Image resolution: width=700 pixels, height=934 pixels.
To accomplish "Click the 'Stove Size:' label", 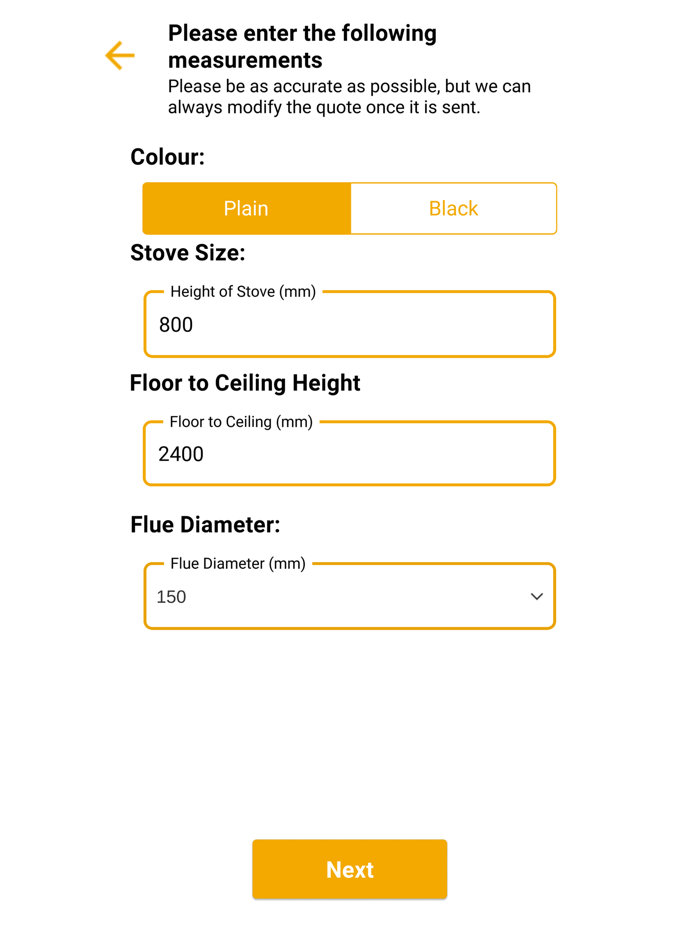I will [x=187, y=253].
